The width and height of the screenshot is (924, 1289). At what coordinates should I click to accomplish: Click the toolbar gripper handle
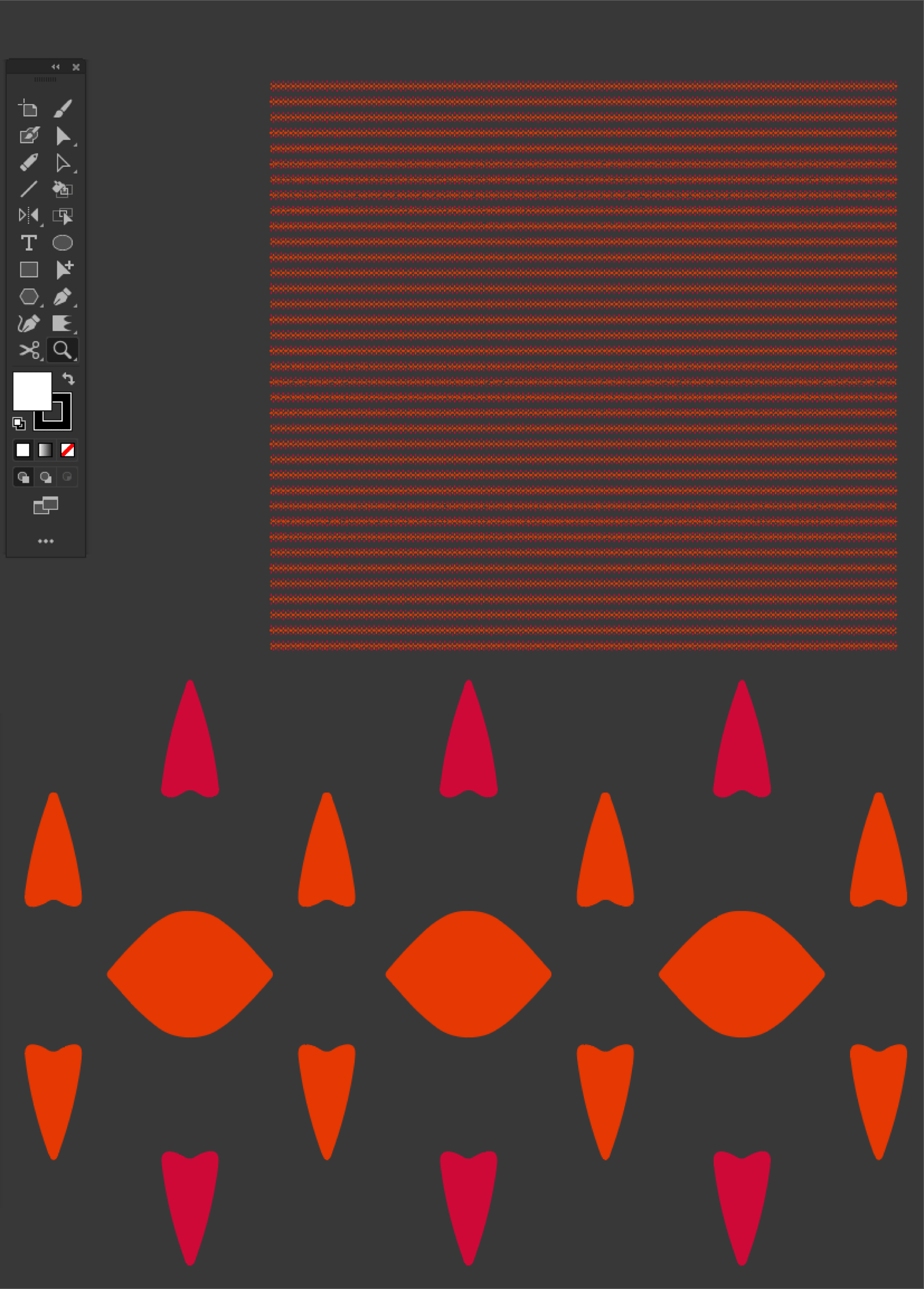pyautogui.click(x=46, y=79)
